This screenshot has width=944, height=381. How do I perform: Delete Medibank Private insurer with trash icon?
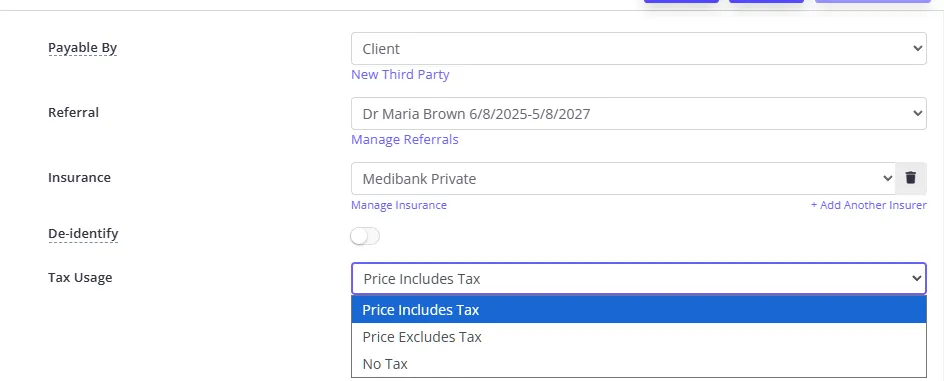point(910,178)
